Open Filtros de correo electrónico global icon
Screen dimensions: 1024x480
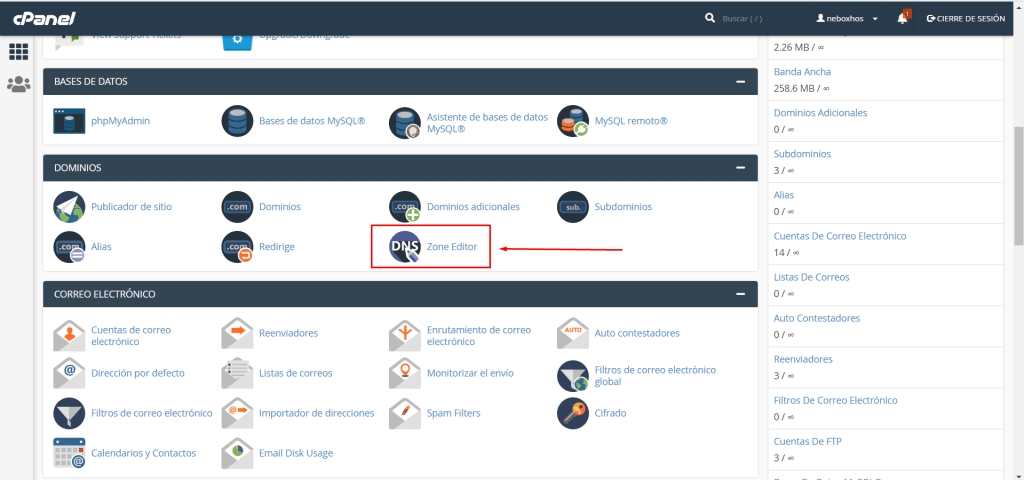(573, 376)
